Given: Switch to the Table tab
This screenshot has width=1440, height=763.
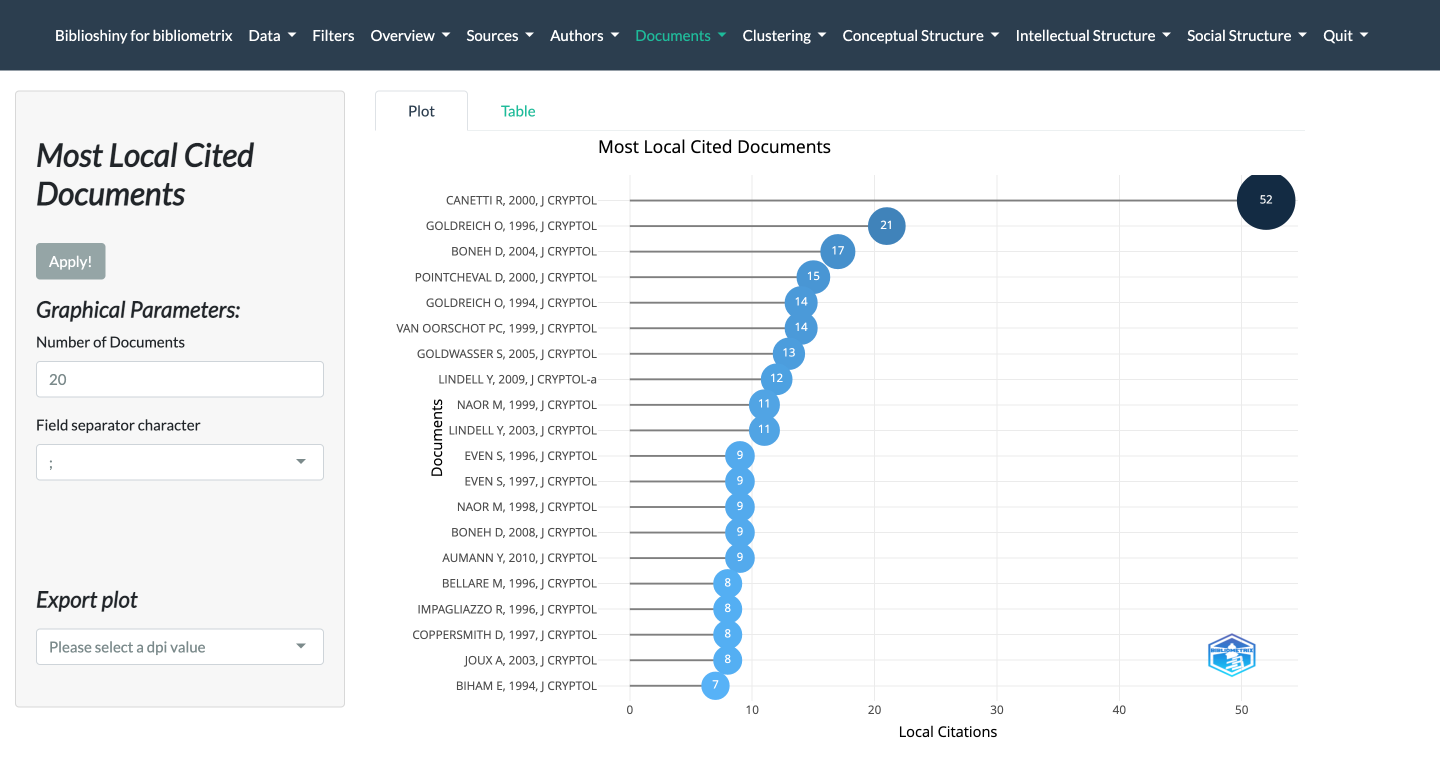Looking at the screenshot, I should [x=518, y=111].
